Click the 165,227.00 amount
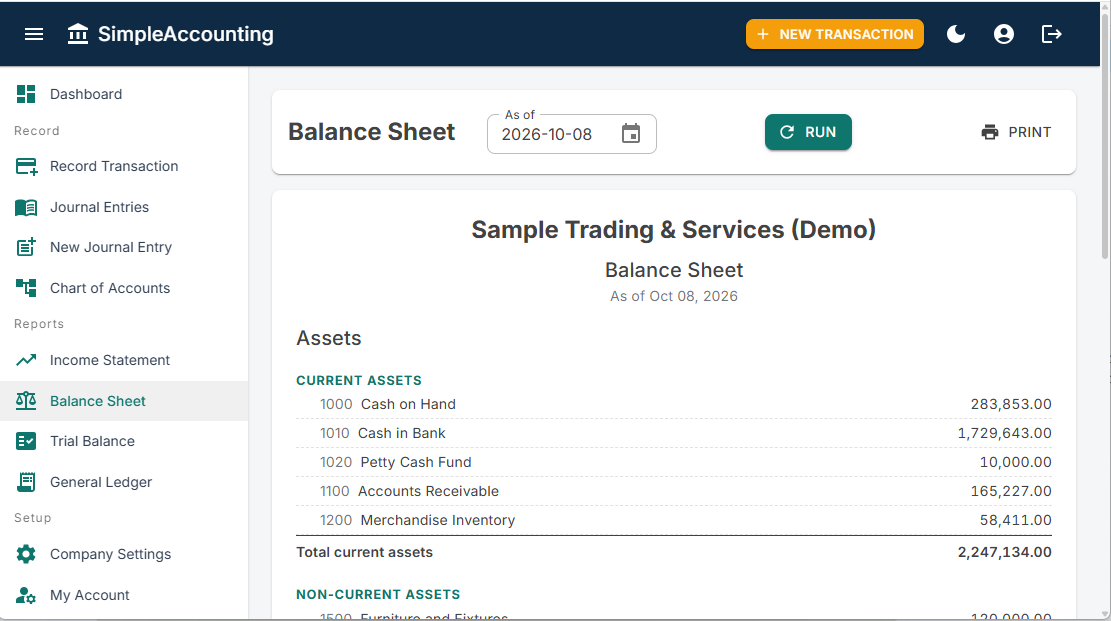This screenshot has width=1111, height=621. click(x=1011, y=491)
